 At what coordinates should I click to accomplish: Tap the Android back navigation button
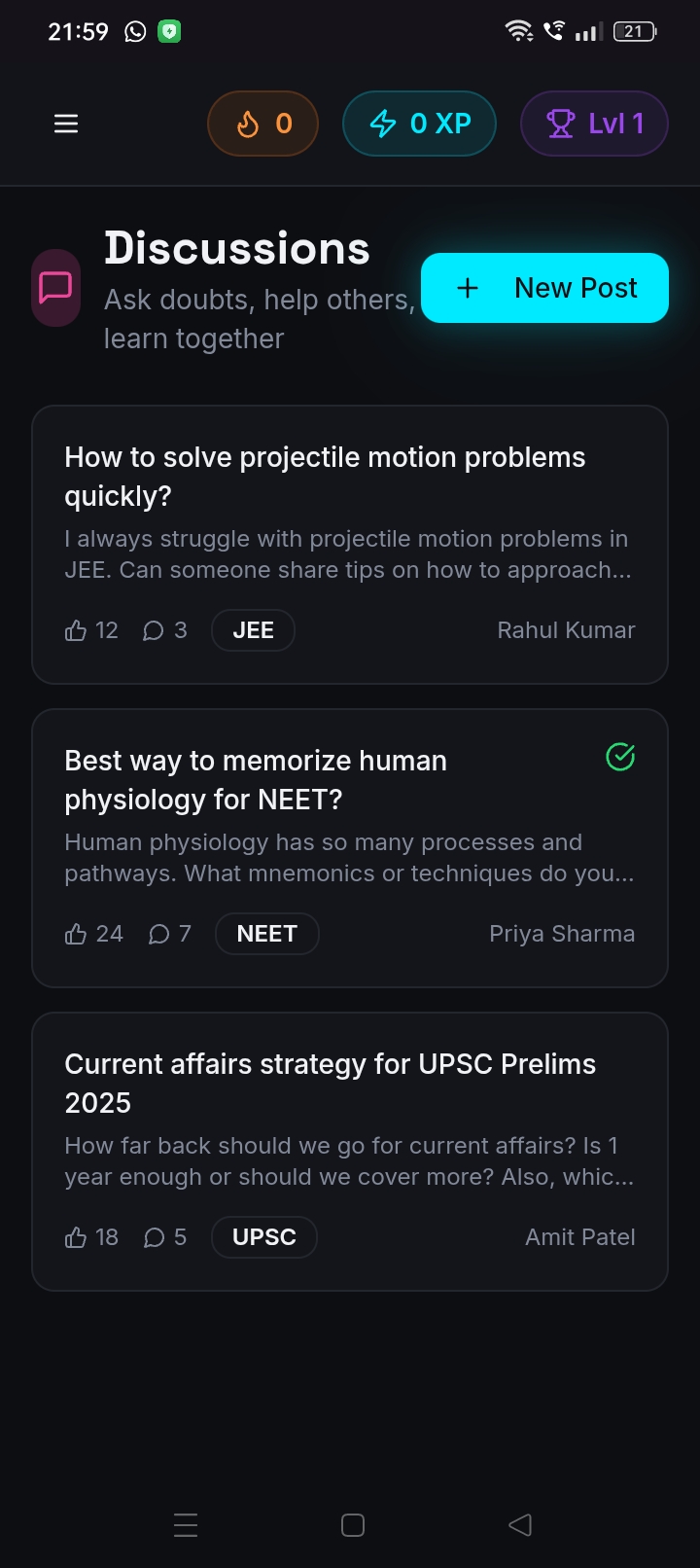tap(520, 1525)
